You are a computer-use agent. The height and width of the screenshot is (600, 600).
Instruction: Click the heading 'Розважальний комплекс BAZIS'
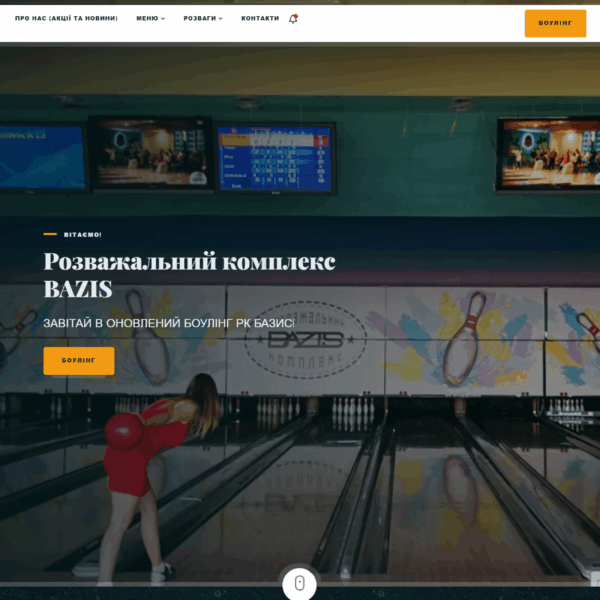(189, 275)
